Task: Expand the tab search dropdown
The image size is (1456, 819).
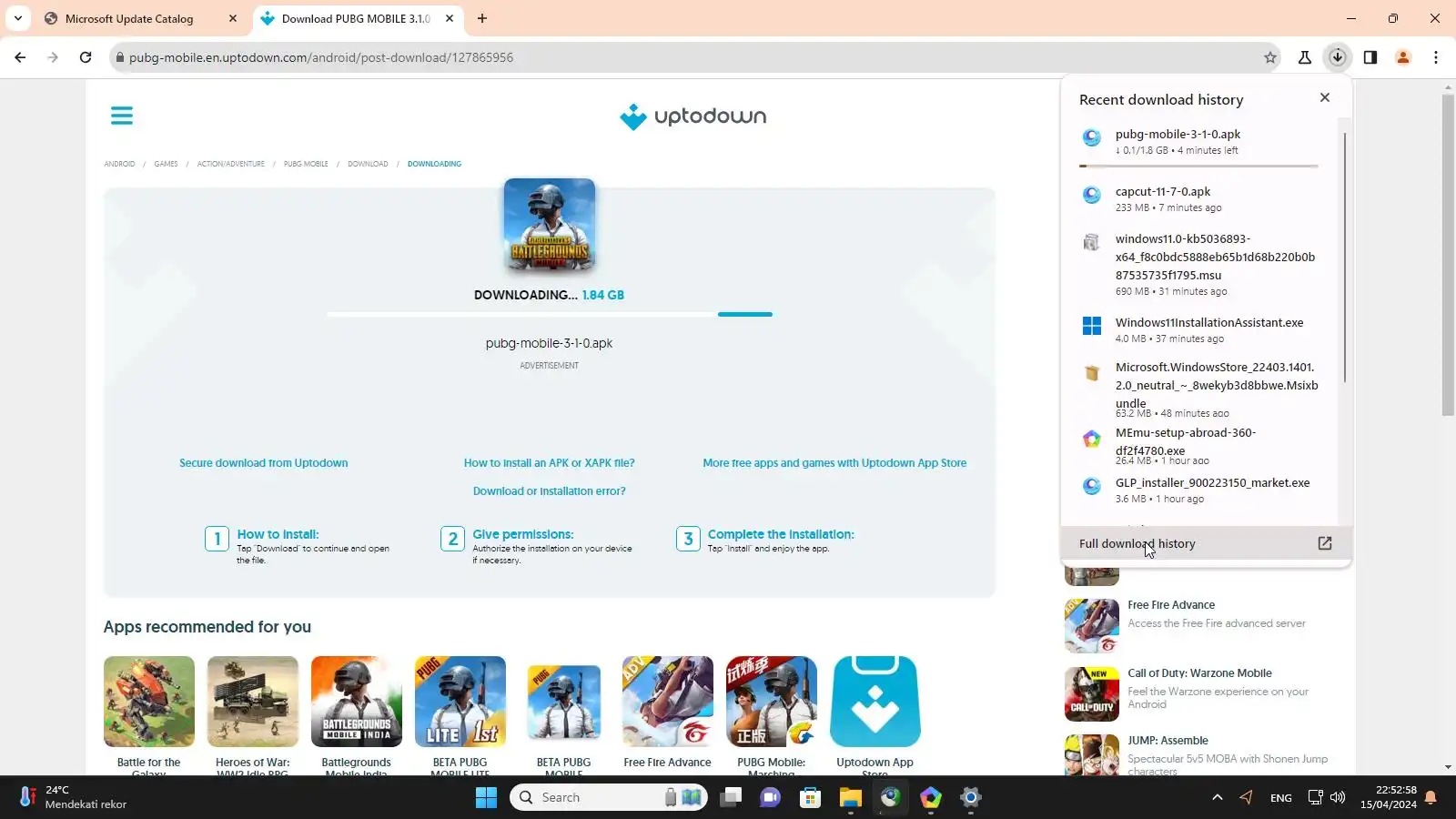Action: click(17, 18)
